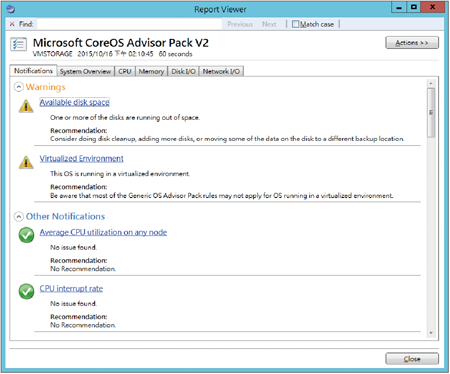Follow the CPU interrupt rate link

(71, 289)
